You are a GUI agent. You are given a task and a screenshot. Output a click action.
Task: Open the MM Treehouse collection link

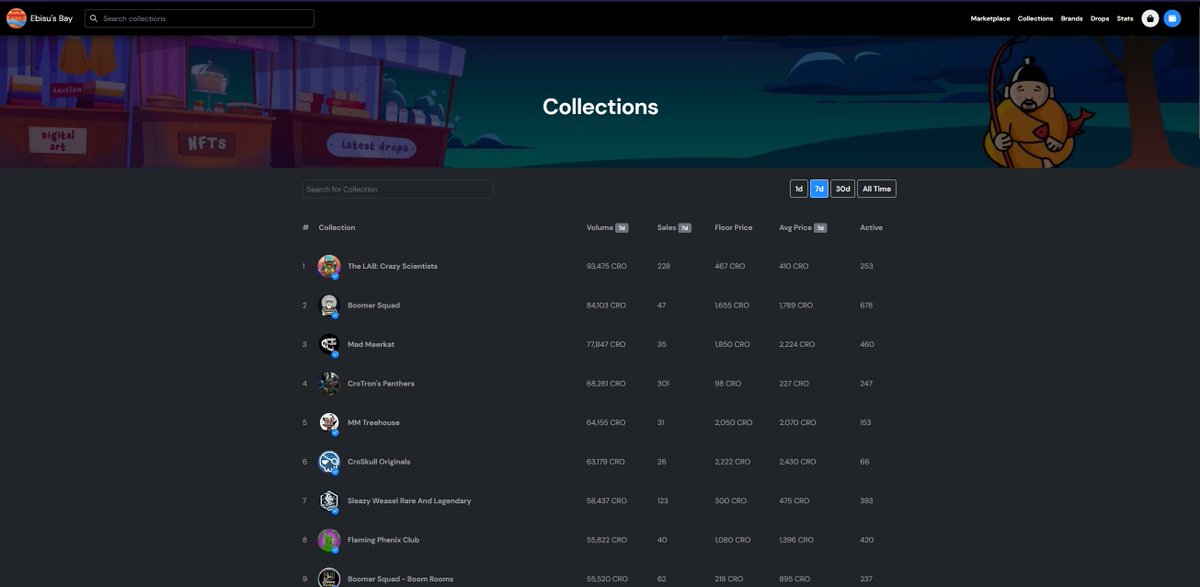373,422
